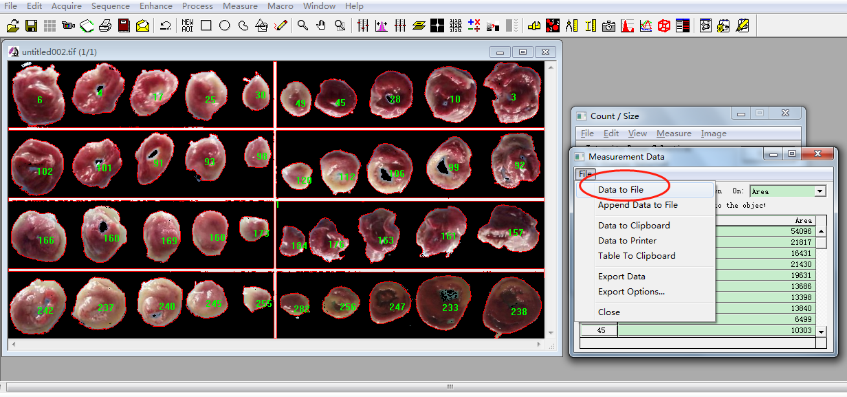Click the scanner icon in toolbar
The height and width of the screenshot is (397, 847).
point(87,25)
